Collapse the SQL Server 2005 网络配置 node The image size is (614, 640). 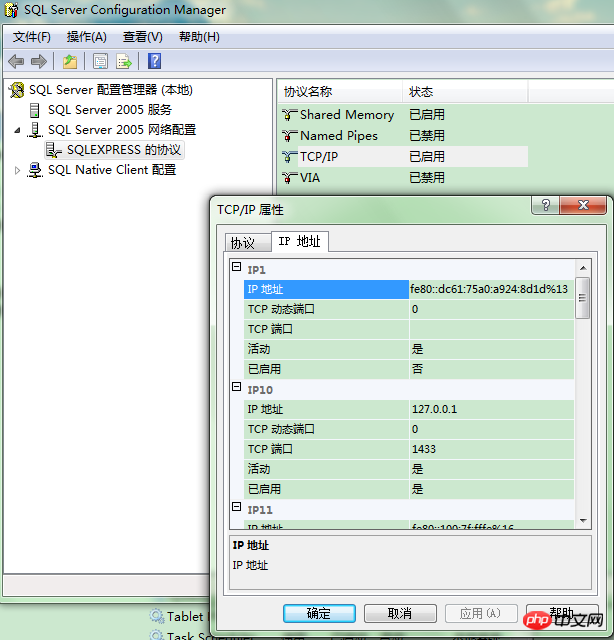(17, 130)
